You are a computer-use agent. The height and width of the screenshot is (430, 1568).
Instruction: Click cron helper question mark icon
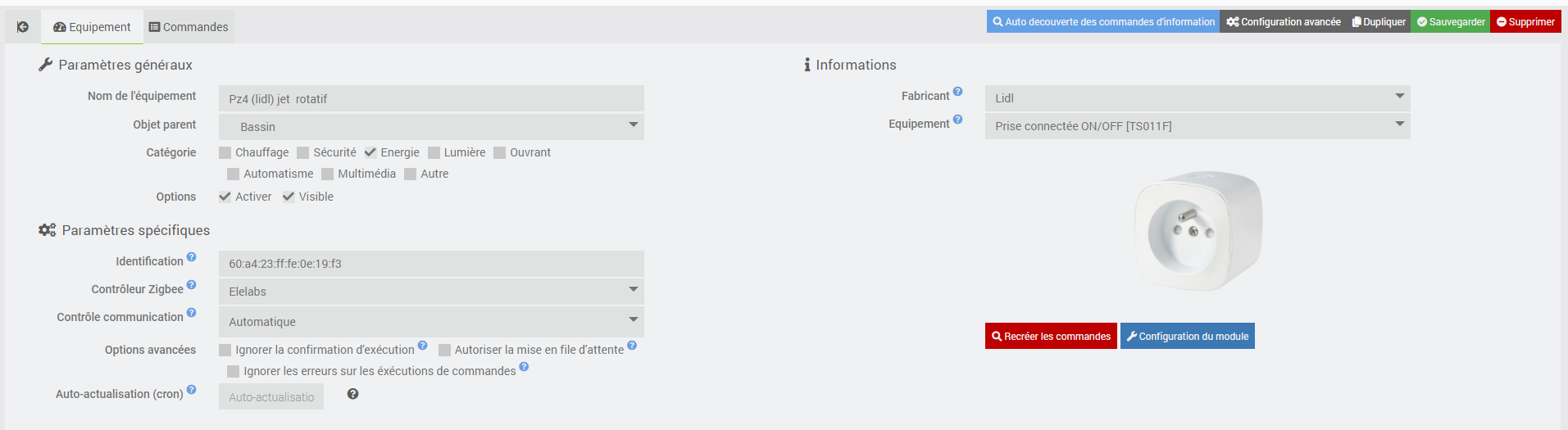pos(352,394)
